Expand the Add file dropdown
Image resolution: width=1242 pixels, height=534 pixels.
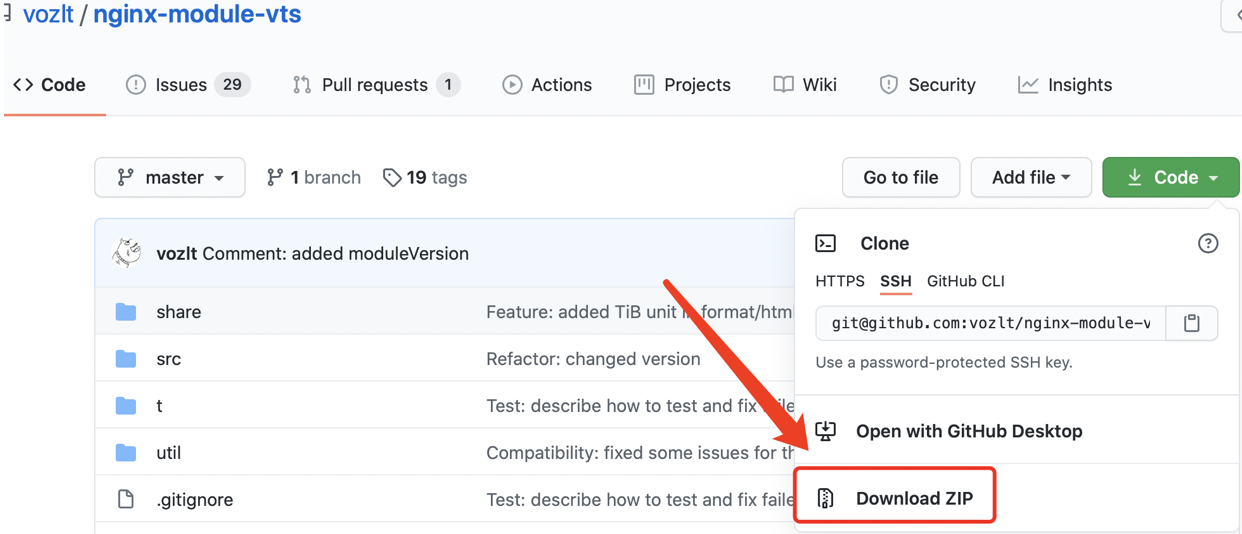coord(1030,178)
